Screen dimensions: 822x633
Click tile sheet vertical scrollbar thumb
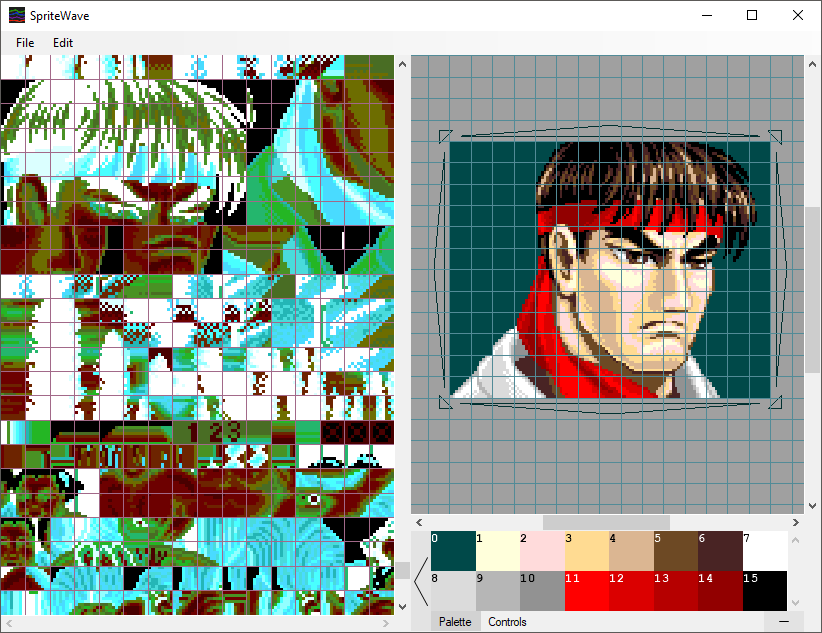[403, 571]
